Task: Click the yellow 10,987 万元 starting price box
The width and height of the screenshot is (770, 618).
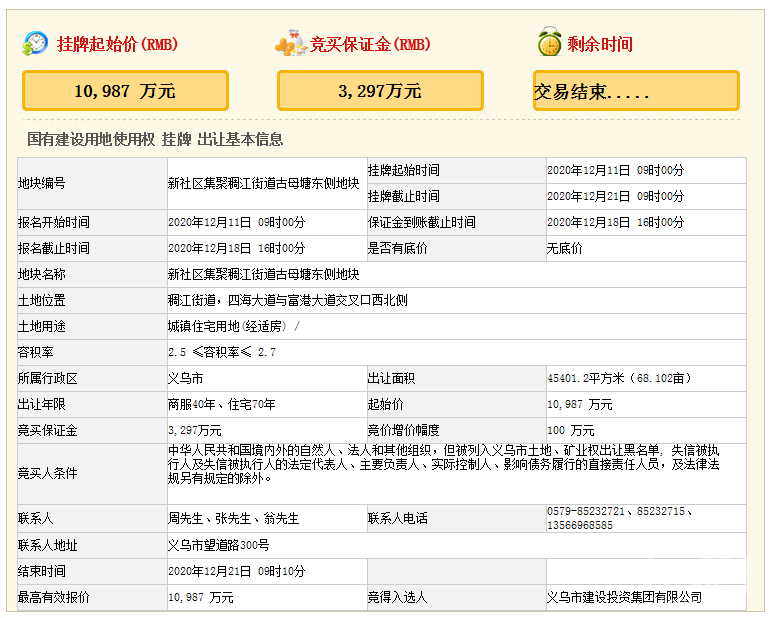Action: [125, 91]
